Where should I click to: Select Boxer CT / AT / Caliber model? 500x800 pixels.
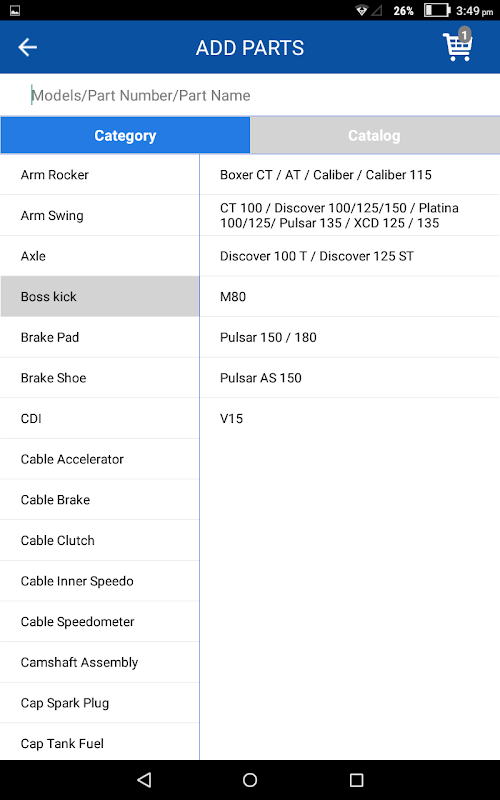(350, 174)
